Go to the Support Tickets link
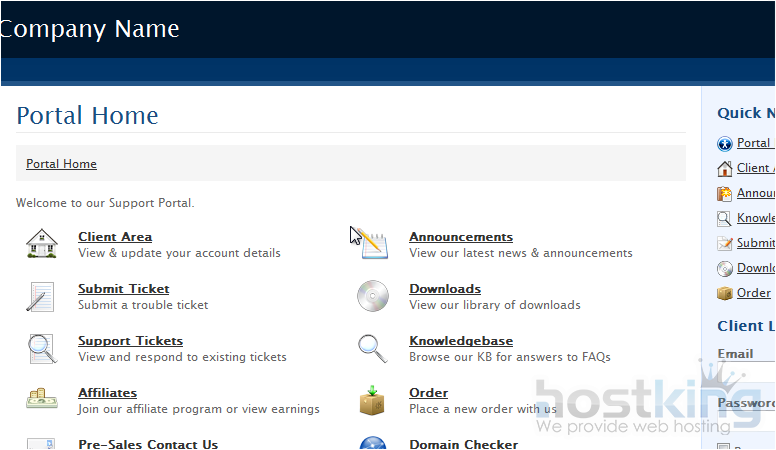The image size is (776, 450). (x=130, y=341)
